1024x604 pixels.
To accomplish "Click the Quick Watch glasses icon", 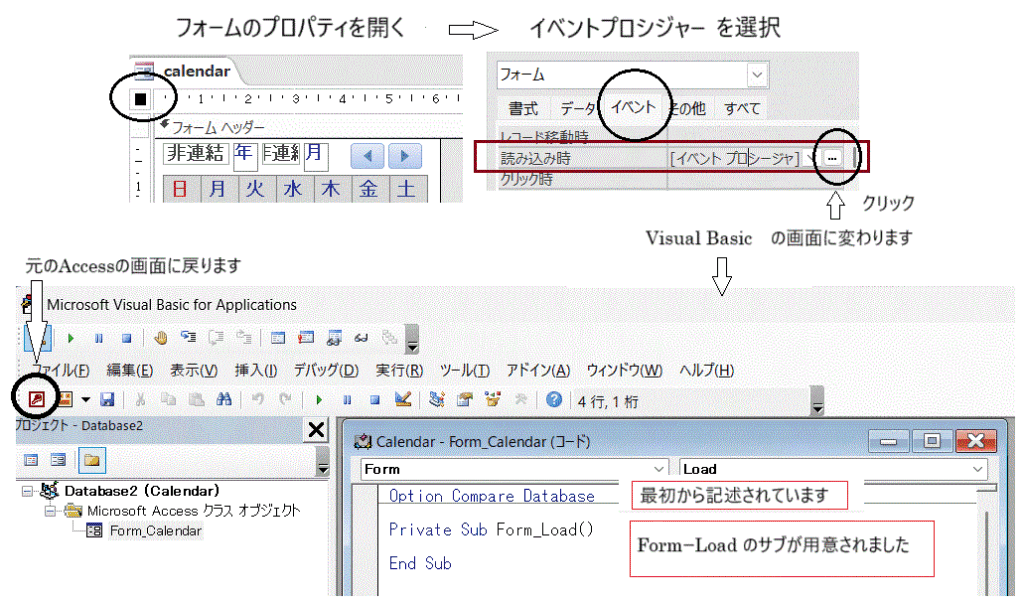I will pos(361,338).
